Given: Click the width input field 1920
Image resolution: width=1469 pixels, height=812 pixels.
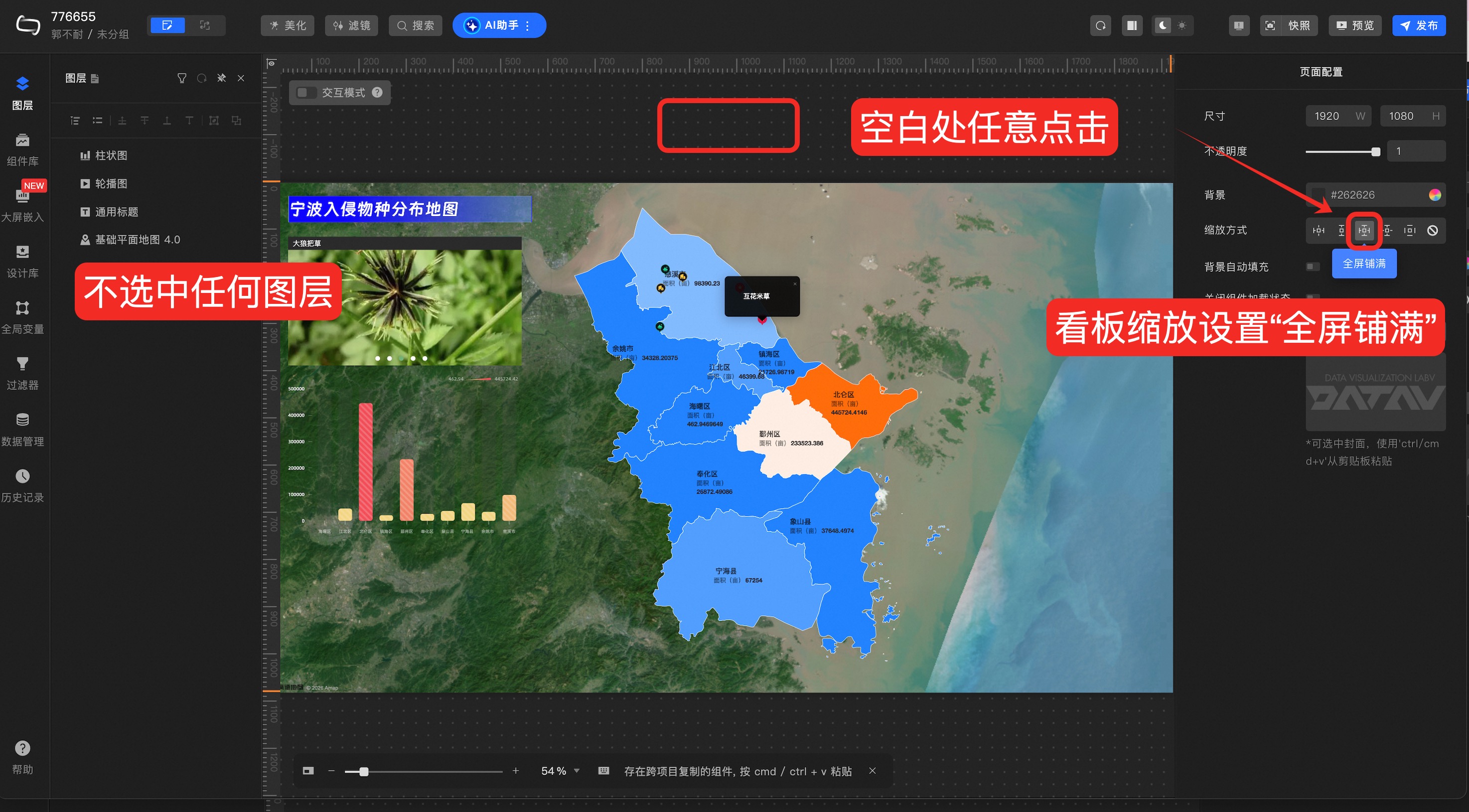Looking at the screenshot, I should (1327, 117).
